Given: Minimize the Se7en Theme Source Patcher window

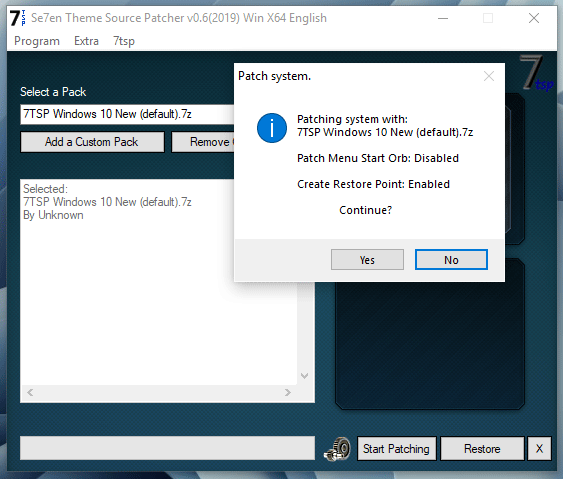Looking at the screenshot, I should (x=443, y=18).
